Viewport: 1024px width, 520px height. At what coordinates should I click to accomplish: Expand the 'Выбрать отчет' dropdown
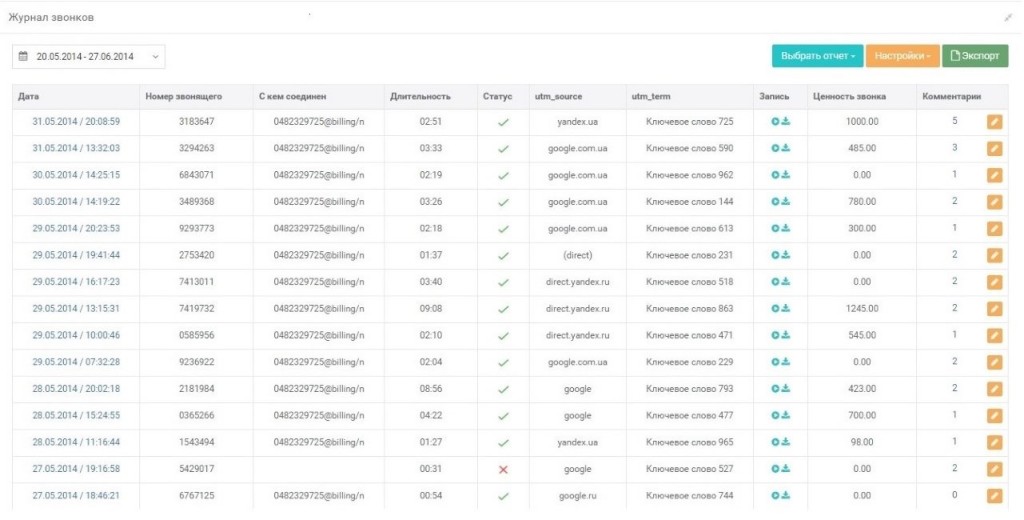817,57
